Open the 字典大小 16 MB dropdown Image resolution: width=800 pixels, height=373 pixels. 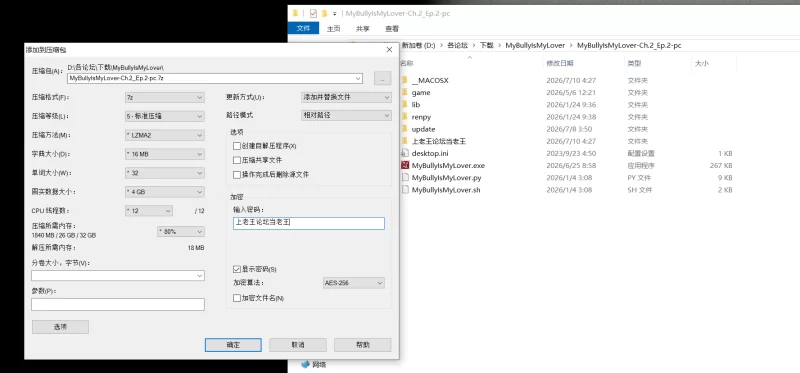pos(164,154)
